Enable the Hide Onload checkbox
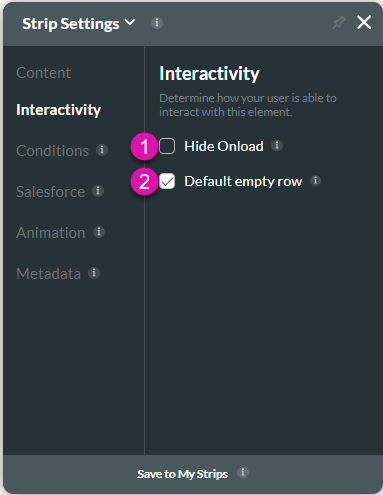Screen dimensions: 383x495 167,146
